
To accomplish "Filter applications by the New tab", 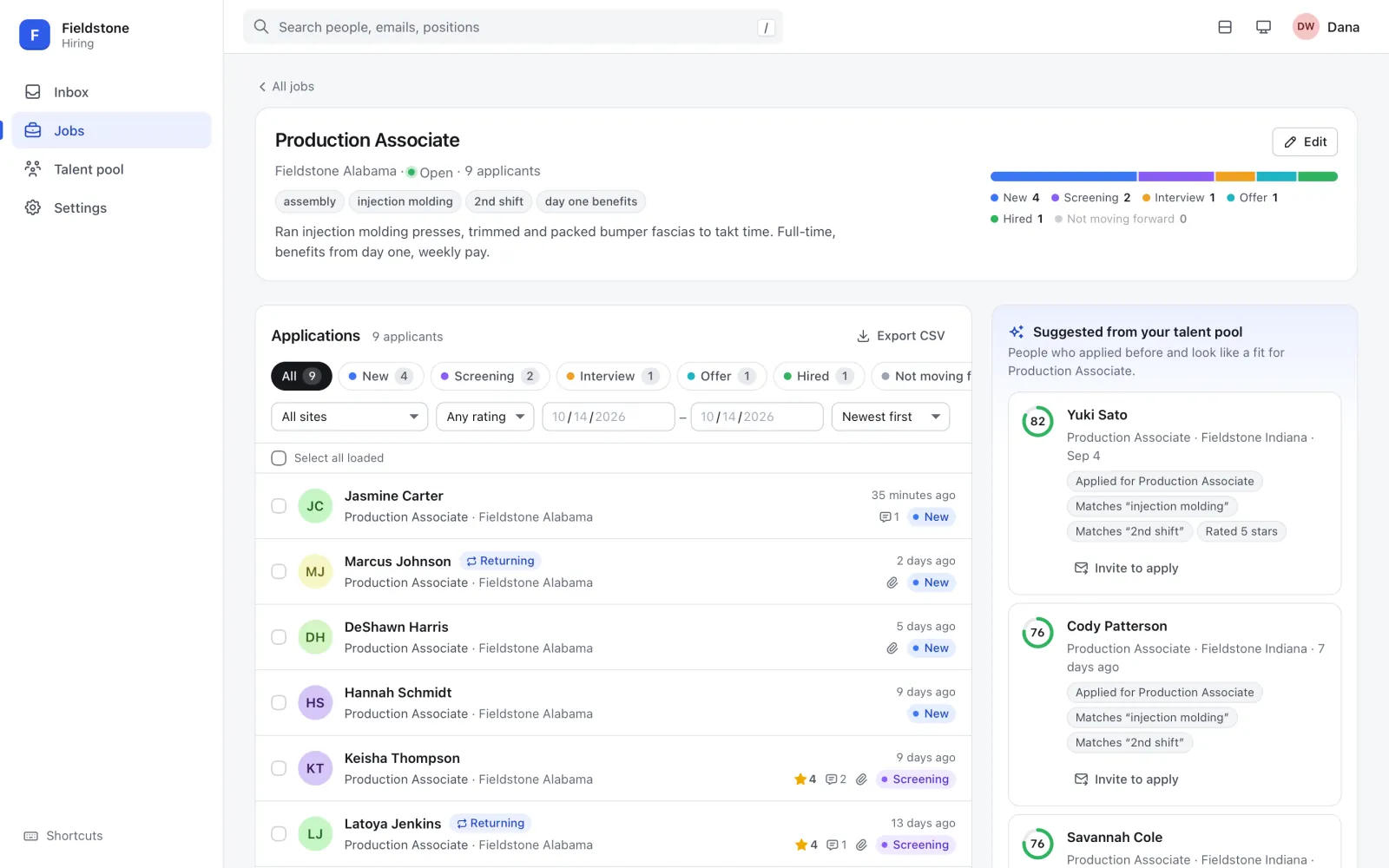I will click(381, 376).
